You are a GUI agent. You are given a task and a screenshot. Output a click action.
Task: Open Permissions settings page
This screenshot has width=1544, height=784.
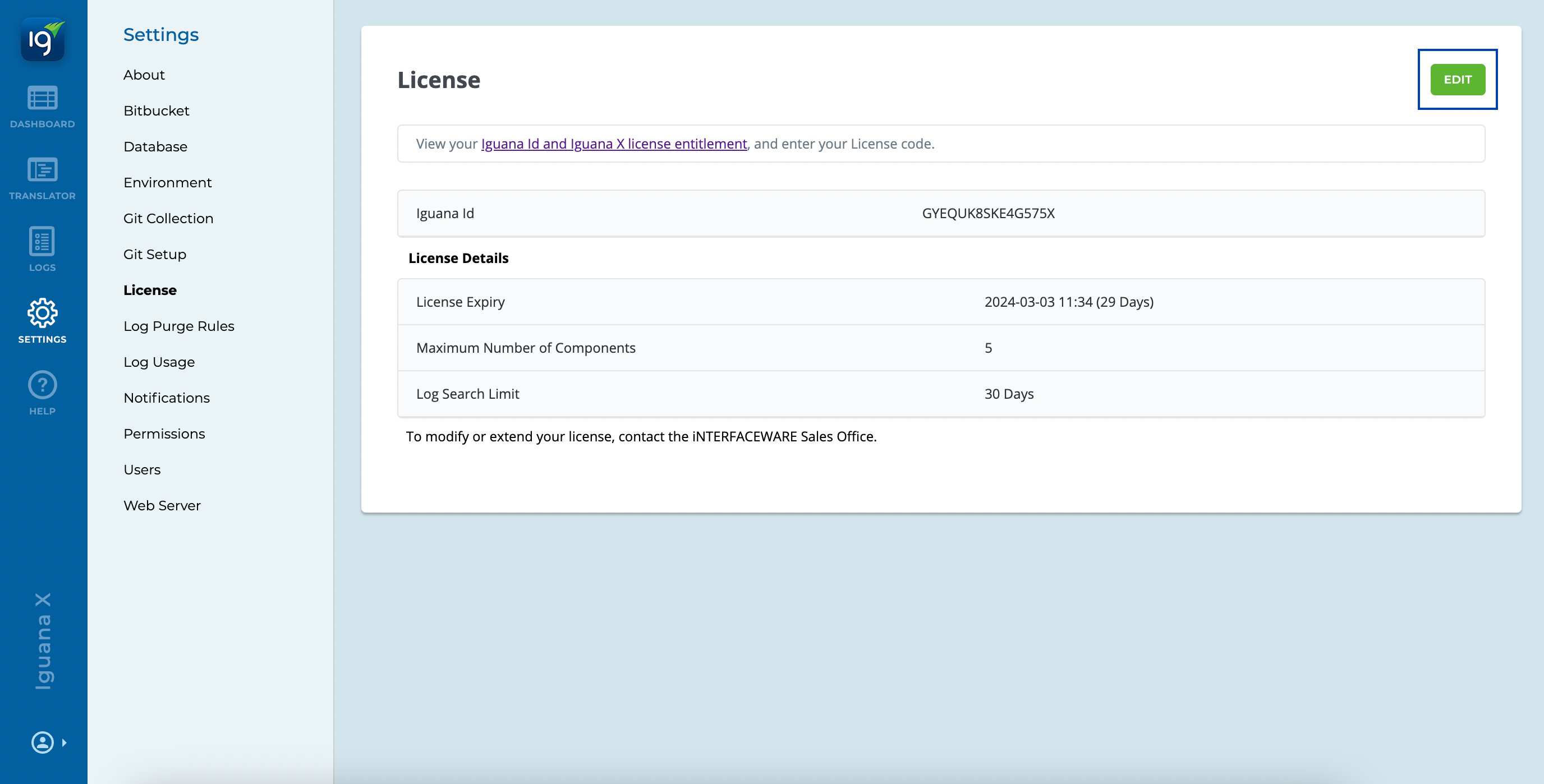[x=164, y=434]
